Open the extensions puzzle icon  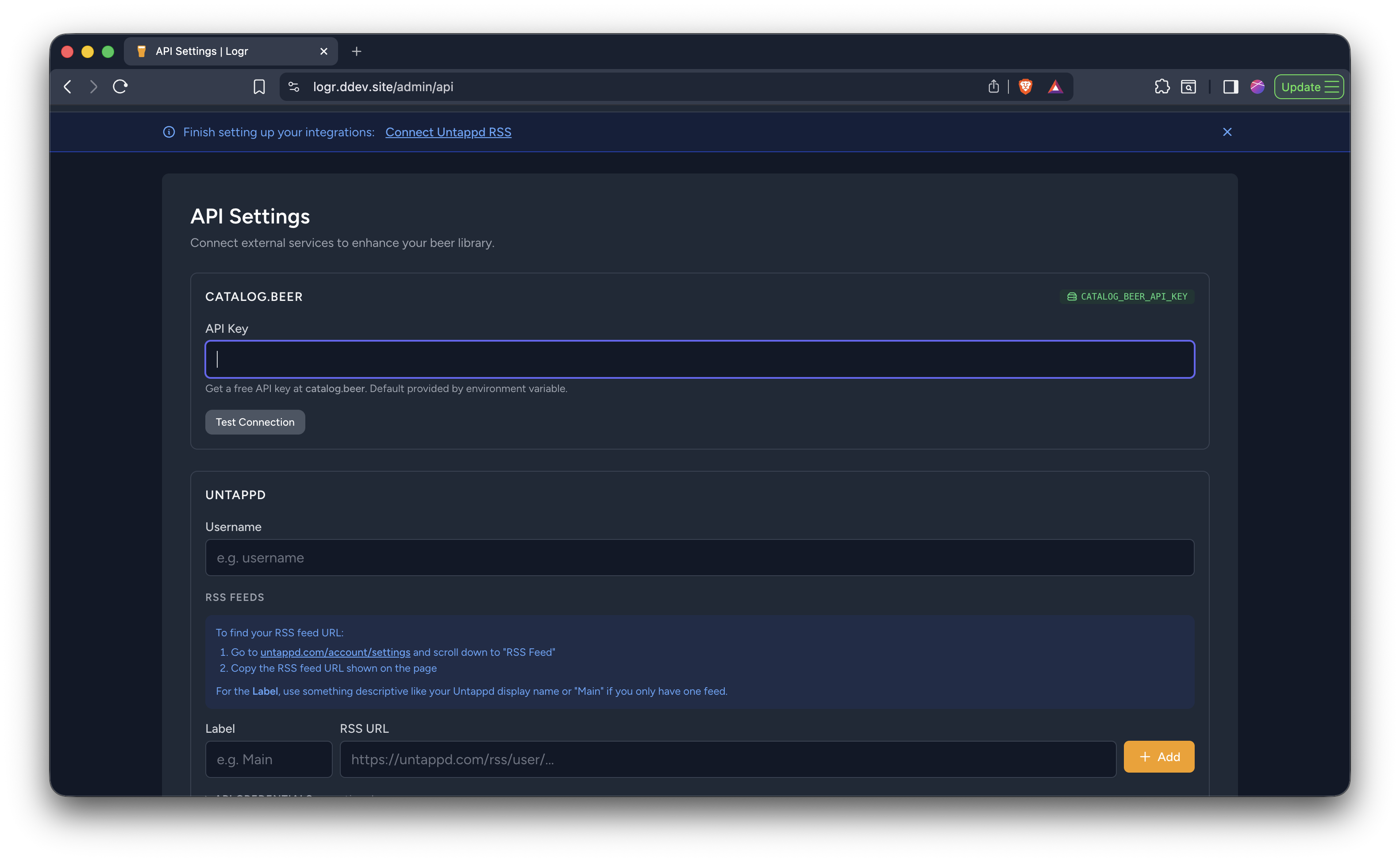1162,87
